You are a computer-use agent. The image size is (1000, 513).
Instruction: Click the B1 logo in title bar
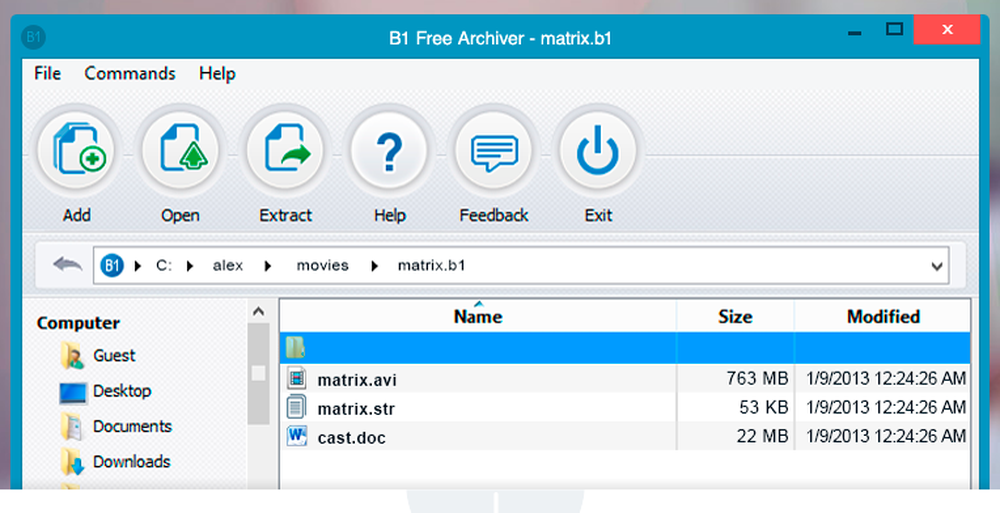click(x=33, y=38)
